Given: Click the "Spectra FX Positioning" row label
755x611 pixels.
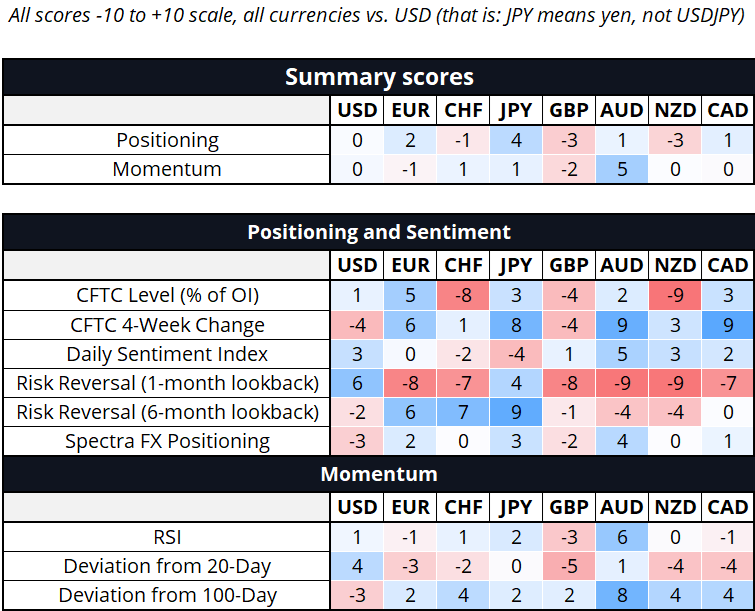Looking at the screenshot, I should coord(167,441).
